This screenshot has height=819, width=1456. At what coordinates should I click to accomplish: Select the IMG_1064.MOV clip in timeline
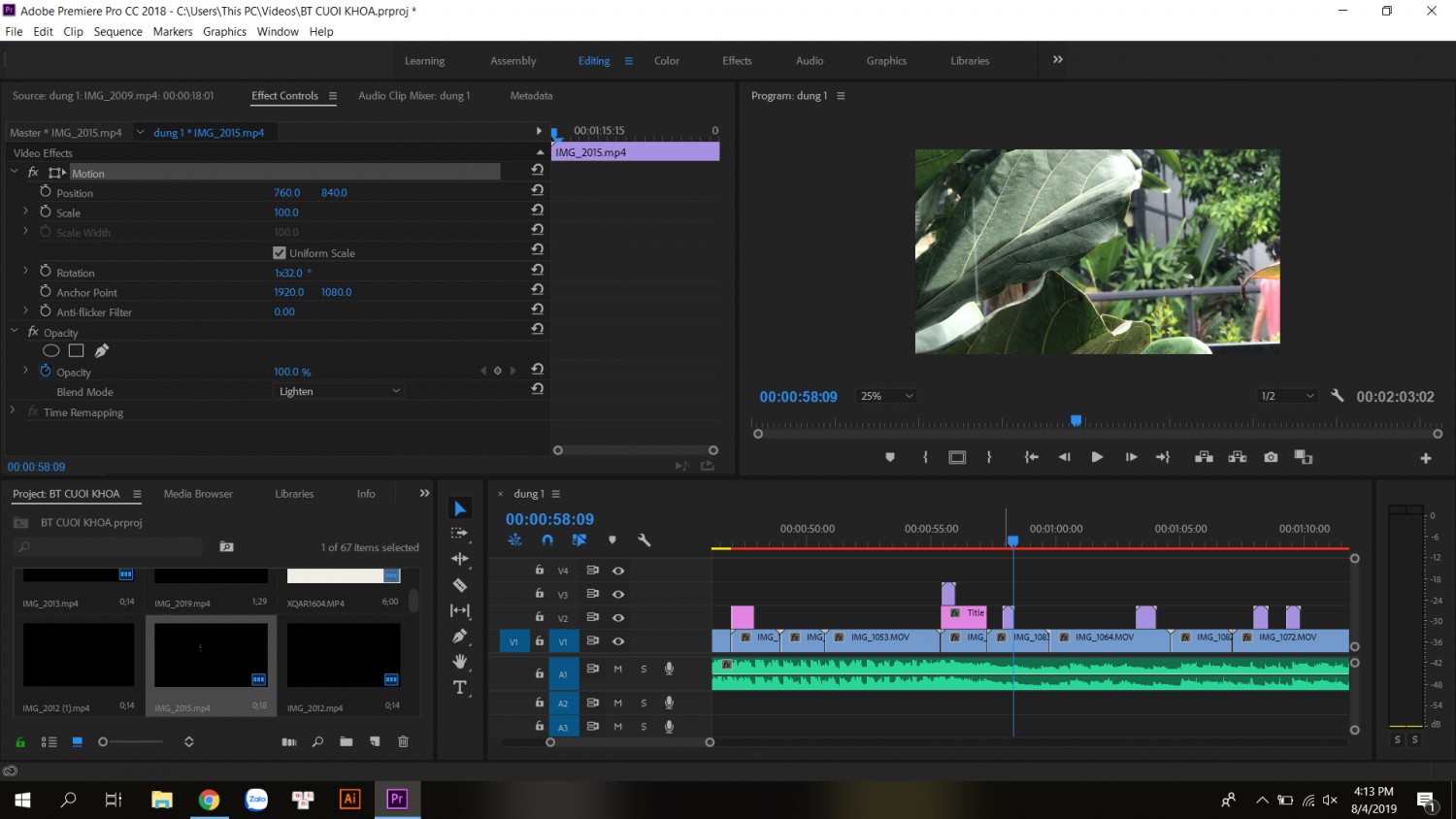click(x=1110, y=640)
